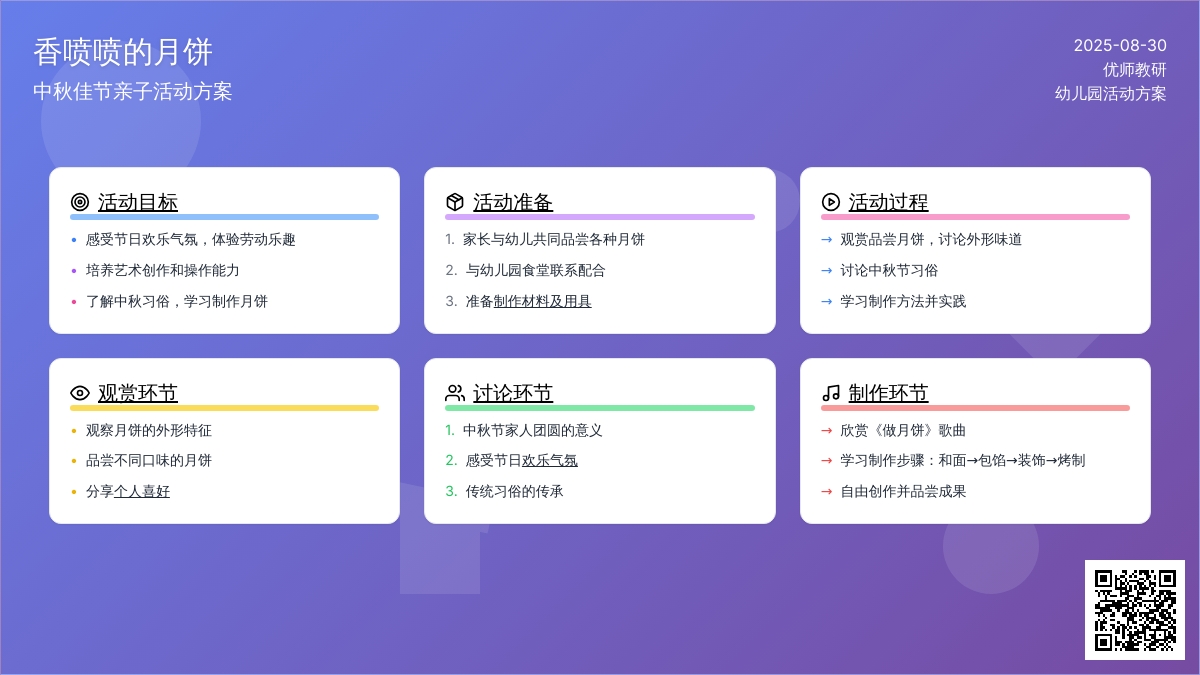This screenshot has height=675, width=1200.
Task: Select 自由创作并品尝成果 item
Action: [903, 492]
